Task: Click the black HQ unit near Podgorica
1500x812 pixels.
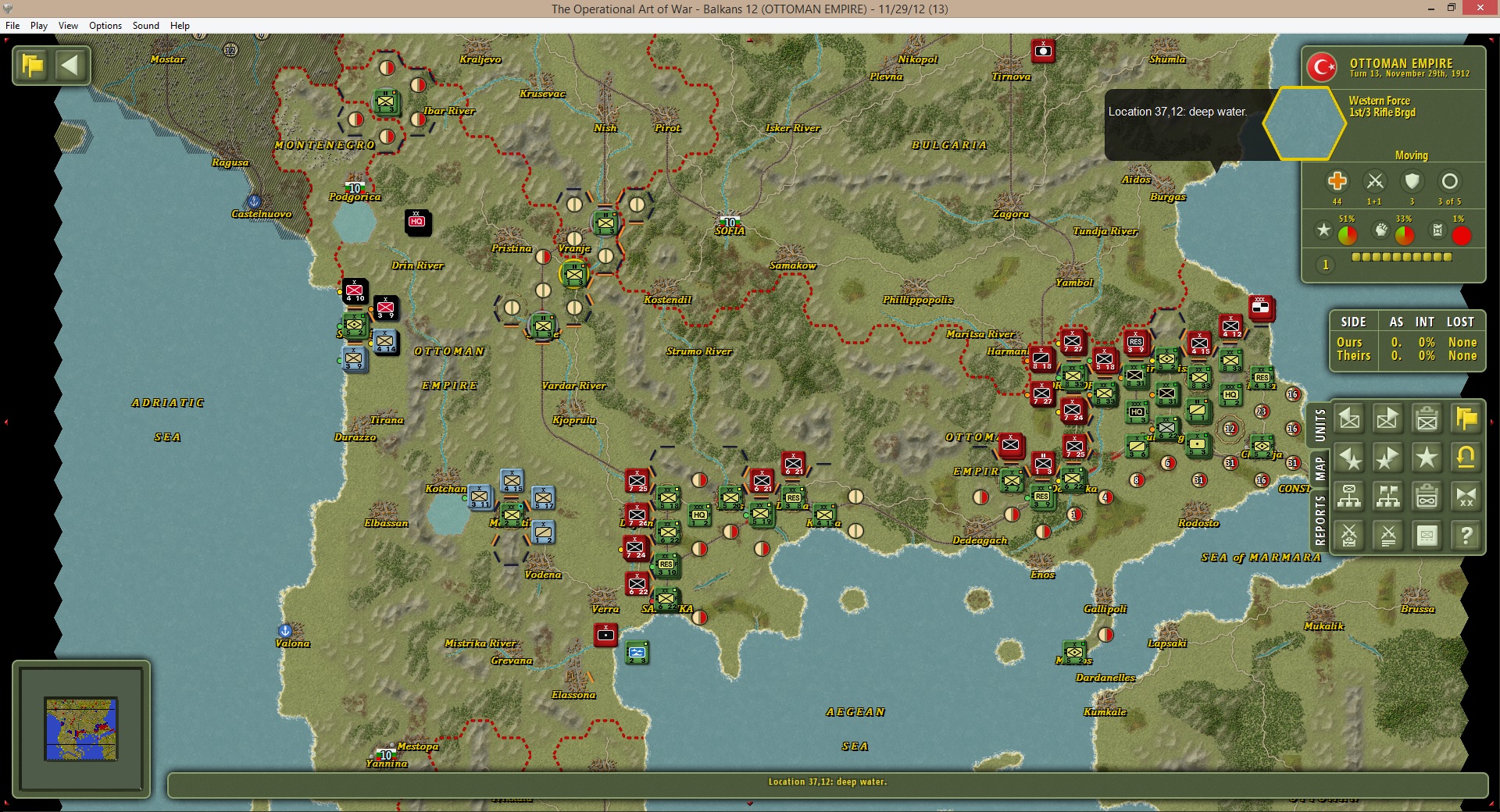Action: point(416,222)
